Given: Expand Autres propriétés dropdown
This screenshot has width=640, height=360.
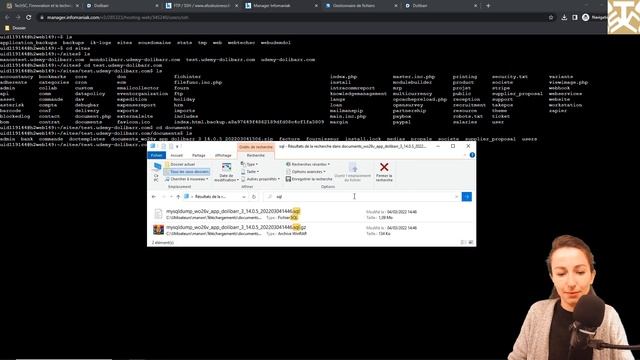Looking at the screenshot, I should tap(261, 179).
